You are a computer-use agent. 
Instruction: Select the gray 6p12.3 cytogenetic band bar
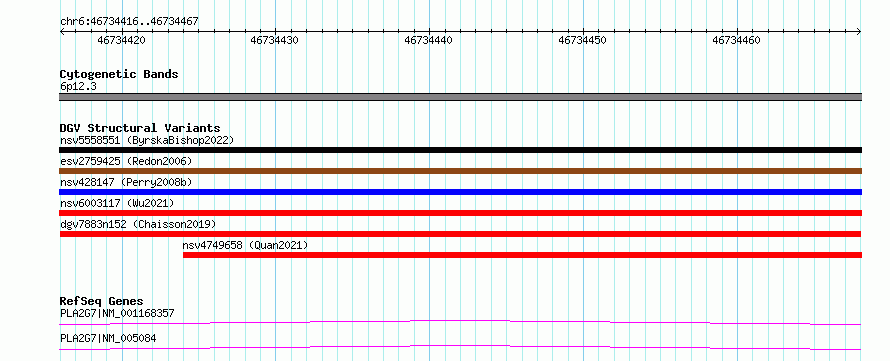pyautogui.click(x=460, y=97)
